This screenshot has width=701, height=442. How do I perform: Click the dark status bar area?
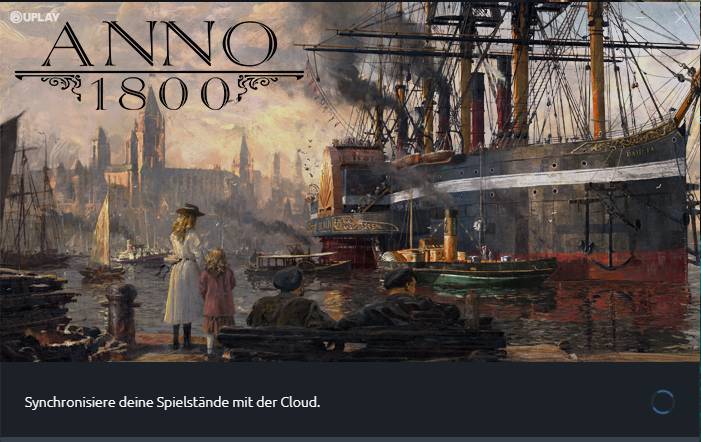coord(350,400)
